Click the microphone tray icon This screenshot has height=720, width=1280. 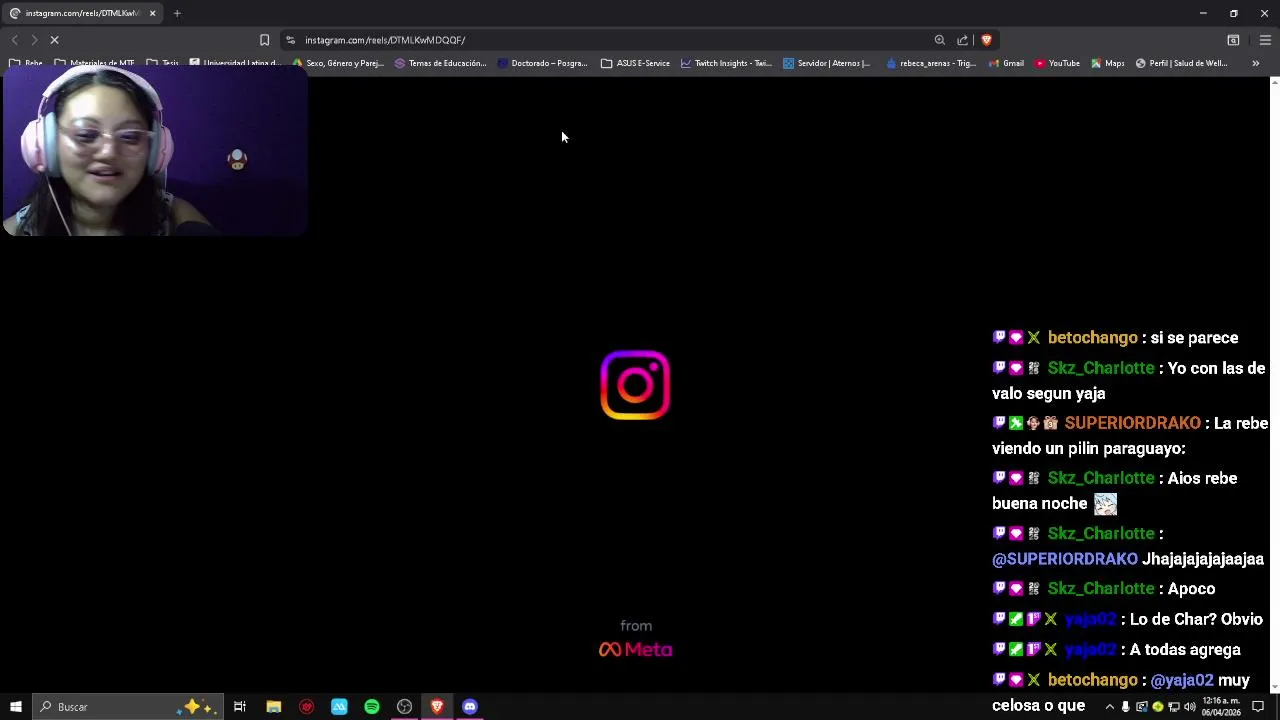point(1125,707)
